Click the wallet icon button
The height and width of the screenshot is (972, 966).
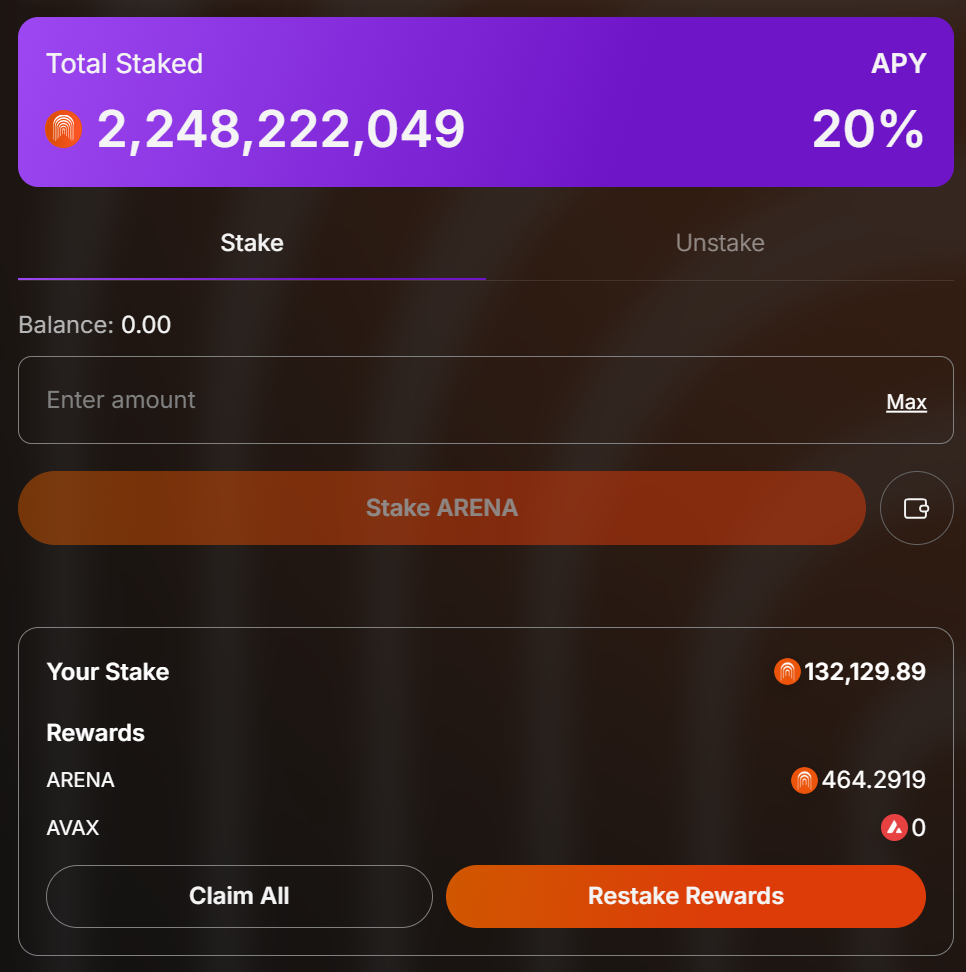coord(916,508)
